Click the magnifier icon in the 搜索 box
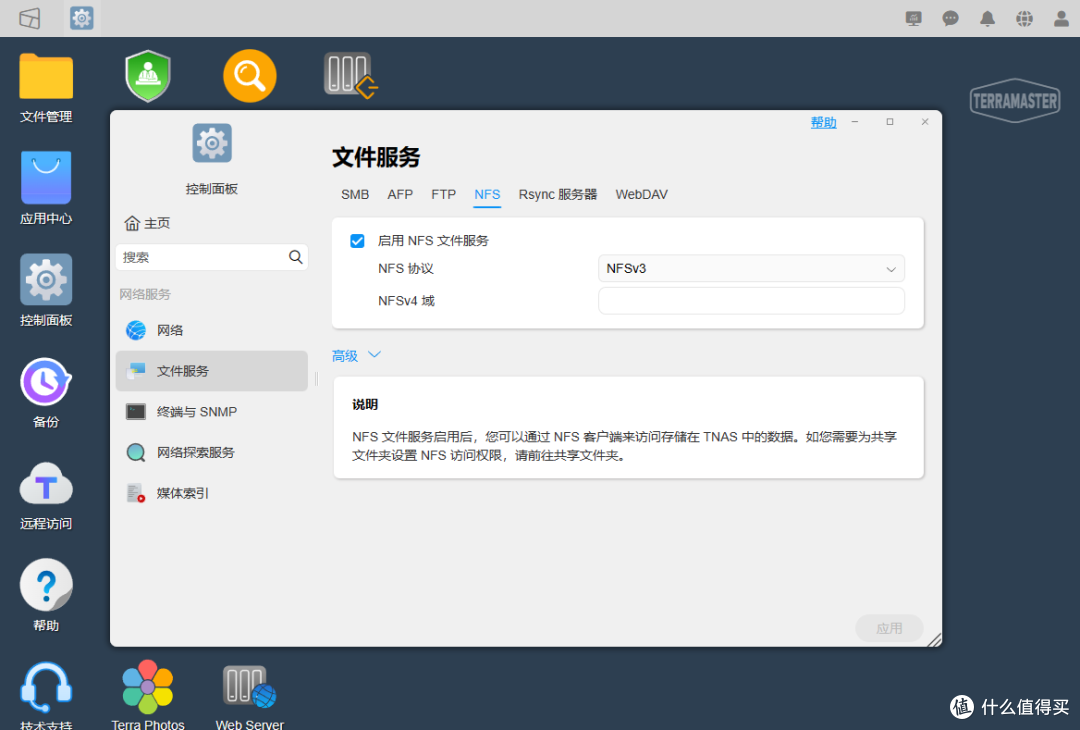Image resolution: width=1080 pixels, height=730 pixels. click(295, 257)
